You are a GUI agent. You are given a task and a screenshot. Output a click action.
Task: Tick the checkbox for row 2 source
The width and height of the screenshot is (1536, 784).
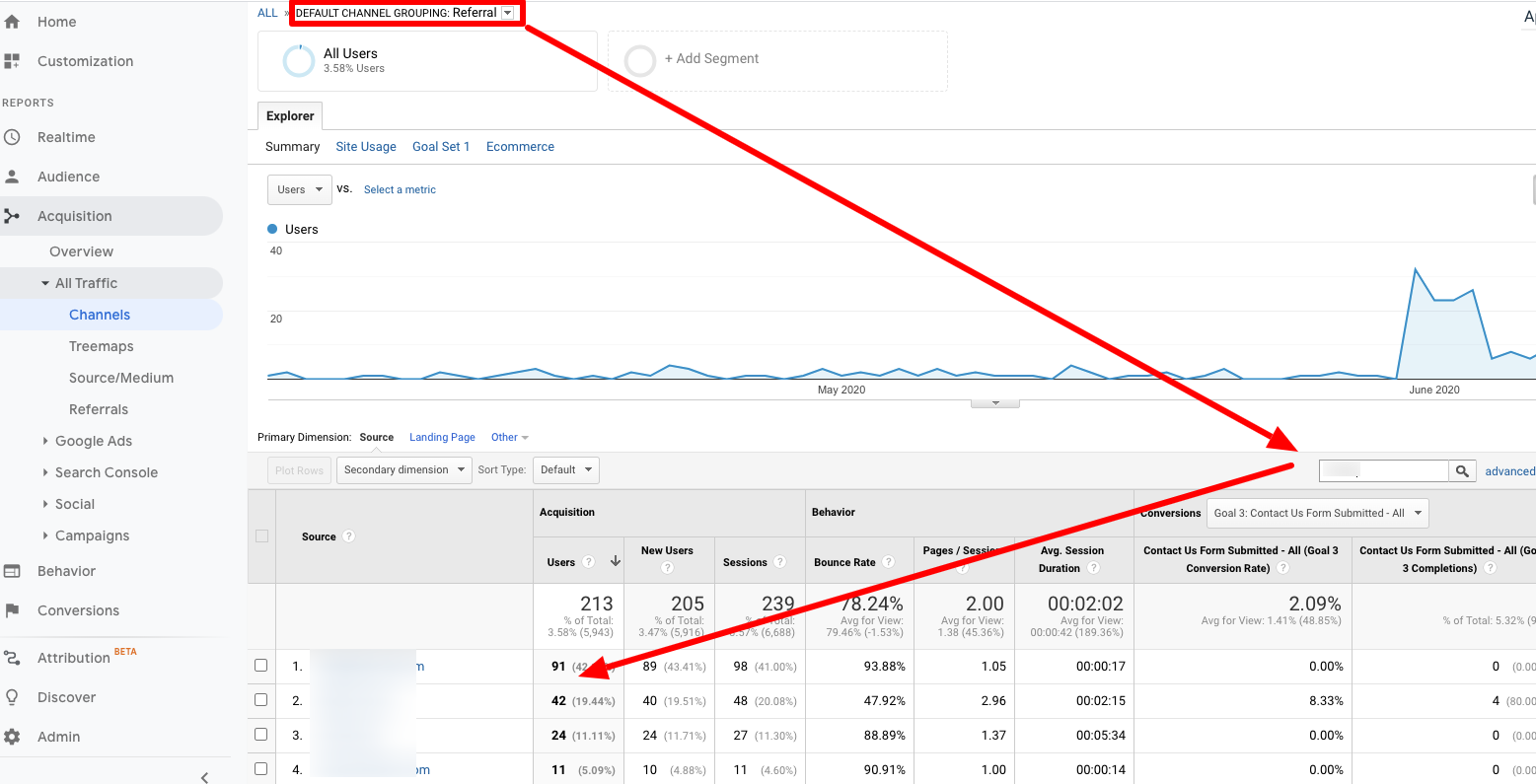pyautogui.click(x=261, y=700)
